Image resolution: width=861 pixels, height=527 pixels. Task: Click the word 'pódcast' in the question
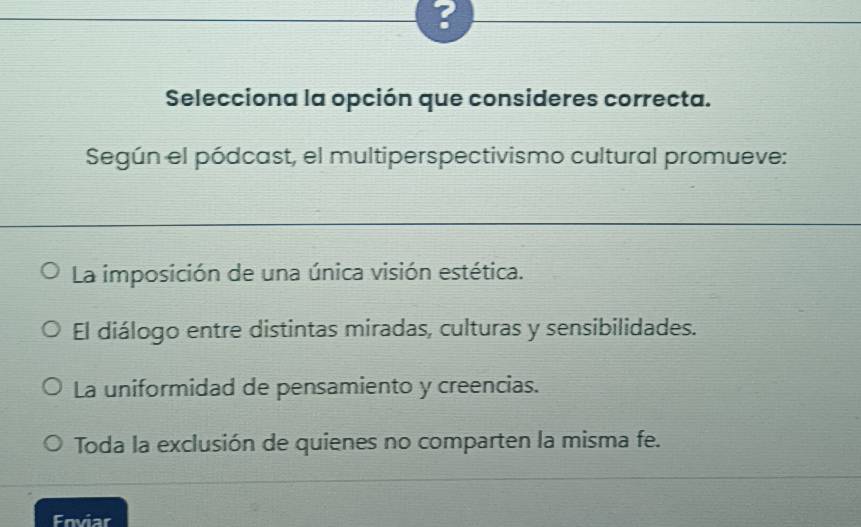246,158
